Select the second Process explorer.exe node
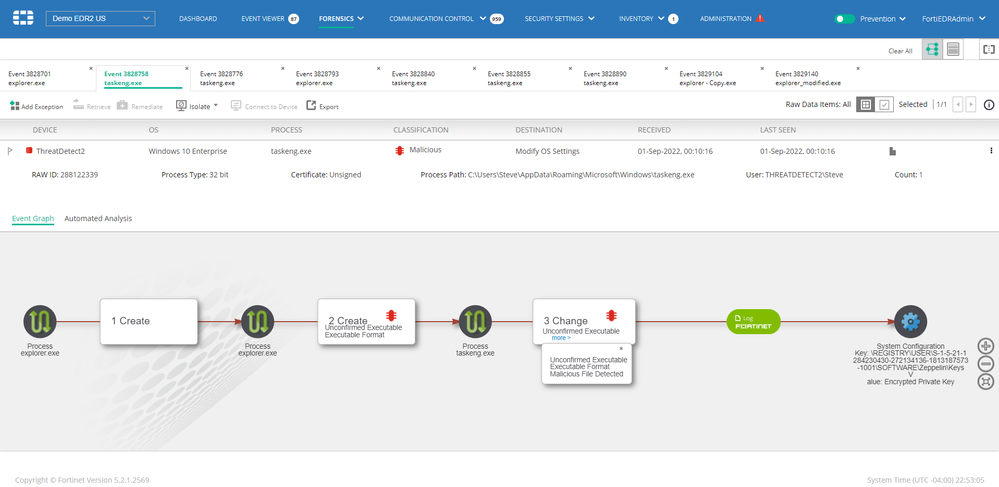999x487 pixels. (x=257, y=321)
